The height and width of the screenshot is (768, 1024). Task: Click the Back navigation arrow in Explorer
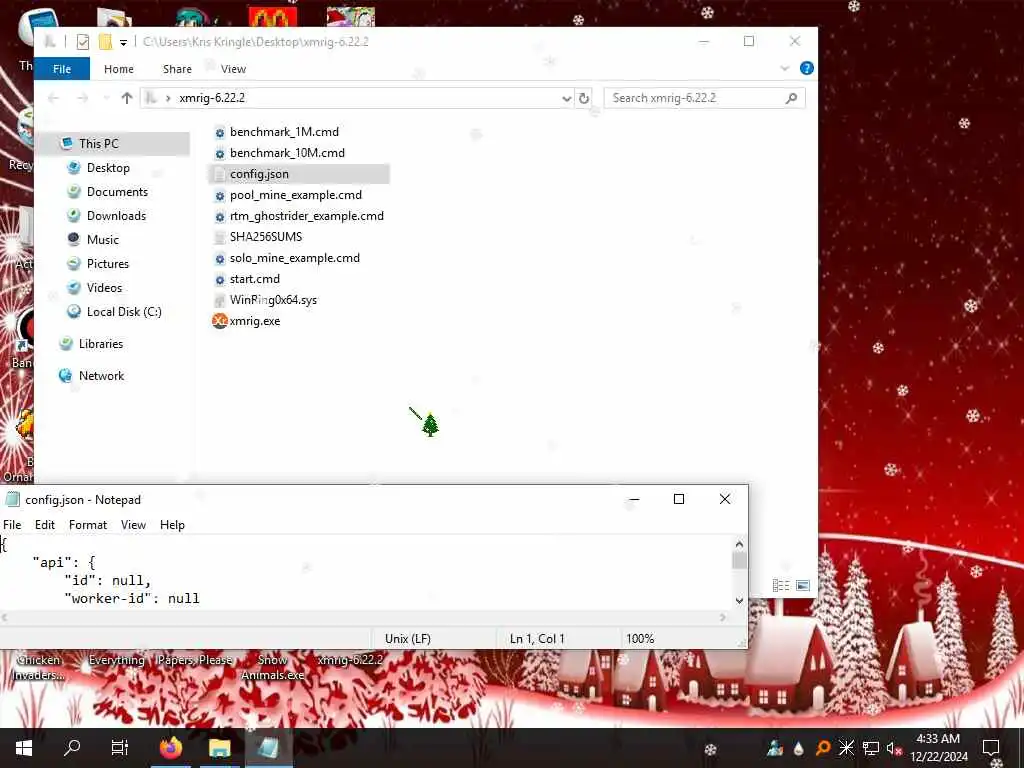(x=54, y=98)
